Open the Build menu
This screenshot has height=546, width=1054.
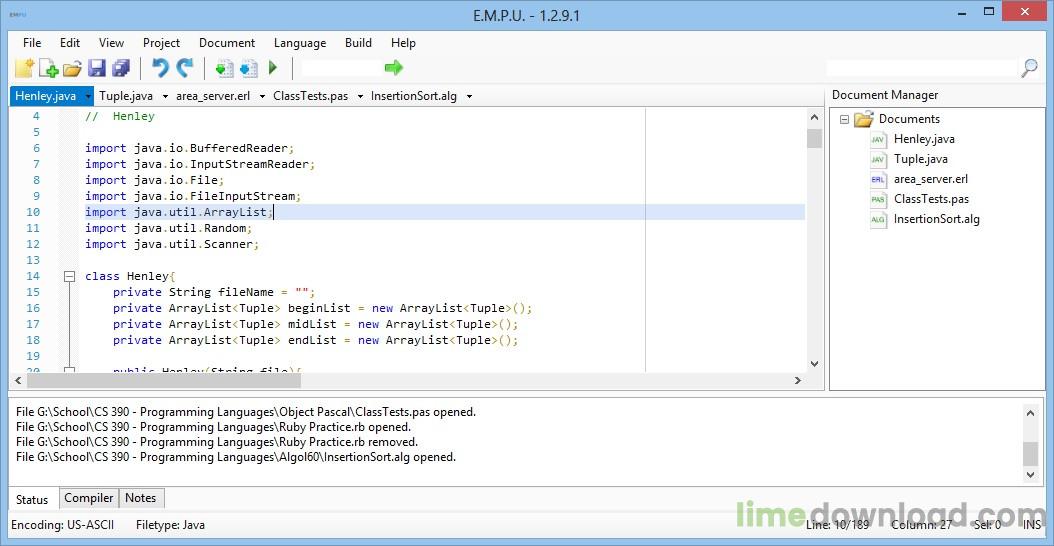point(358,43)
